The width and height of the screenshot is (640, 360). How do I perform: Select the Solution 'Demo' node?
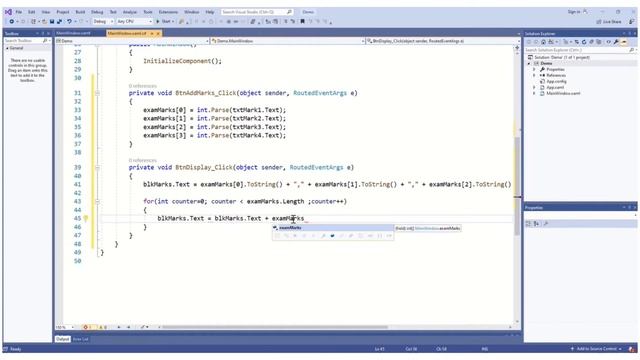click(562, 58)
